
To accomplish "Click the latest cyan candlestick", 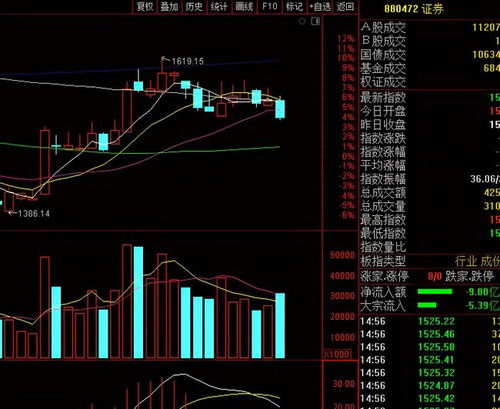I will pos(280,109).
